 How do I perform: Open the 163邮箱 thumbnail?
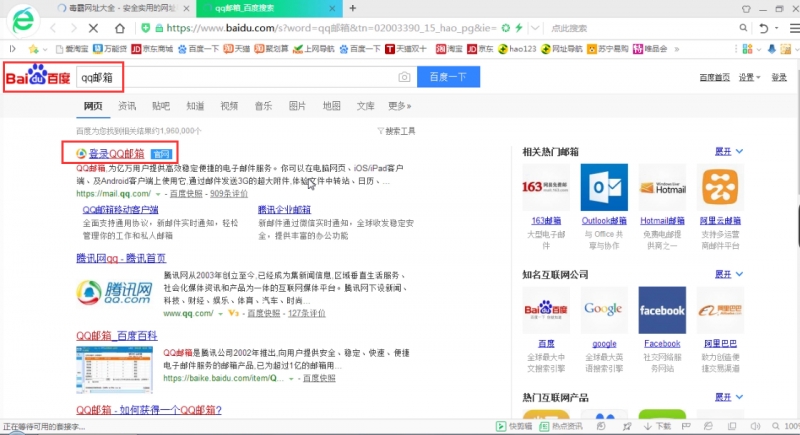click(x=546, y=187)
